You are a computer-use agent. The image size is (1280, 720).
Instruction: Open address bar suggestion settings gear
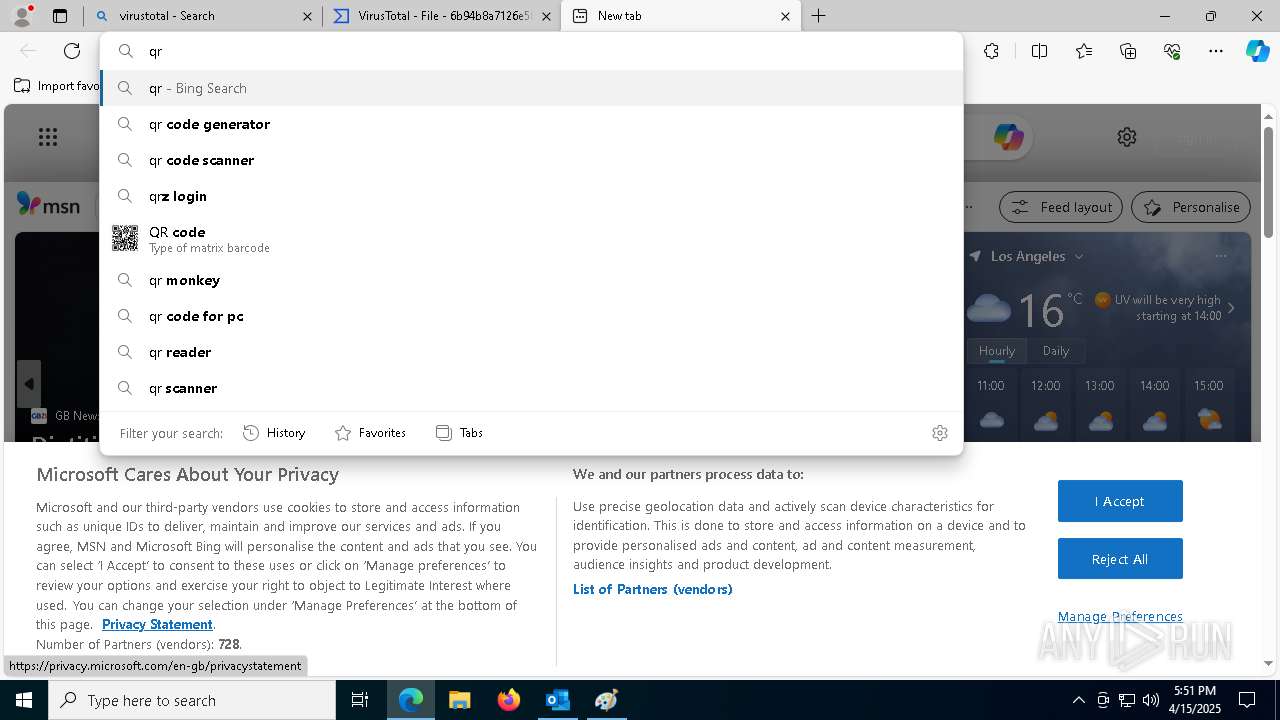pyautogui.click(x=939, y=433)
